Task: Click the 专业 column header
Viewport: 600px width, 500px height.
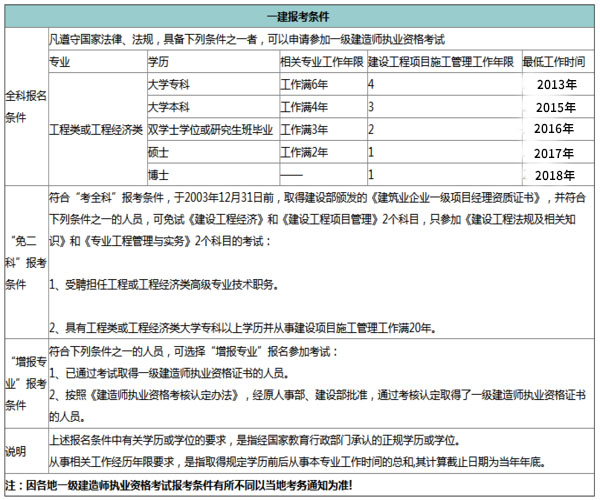Action: coord(61,62)
